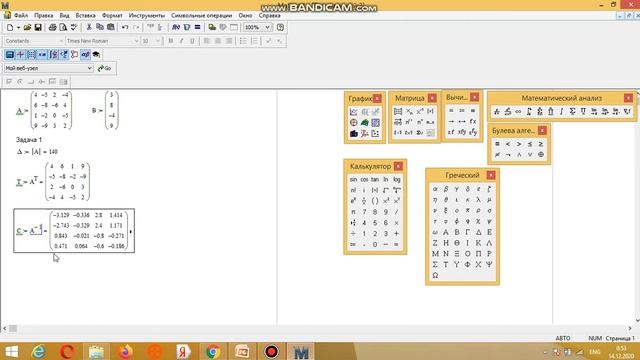Cut selection with the scissors icon

click(x=89, y=27)
